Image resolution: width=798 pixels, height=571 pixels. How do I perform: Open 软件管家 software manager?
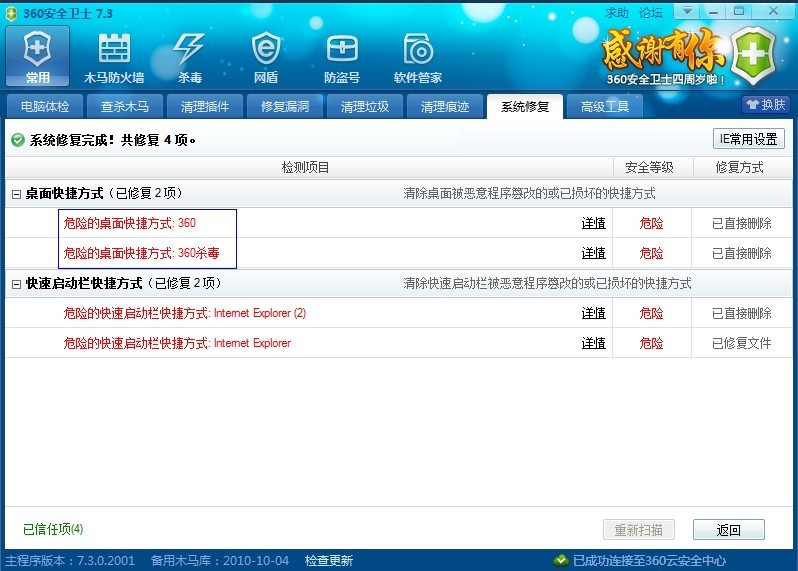click(418, 58)
